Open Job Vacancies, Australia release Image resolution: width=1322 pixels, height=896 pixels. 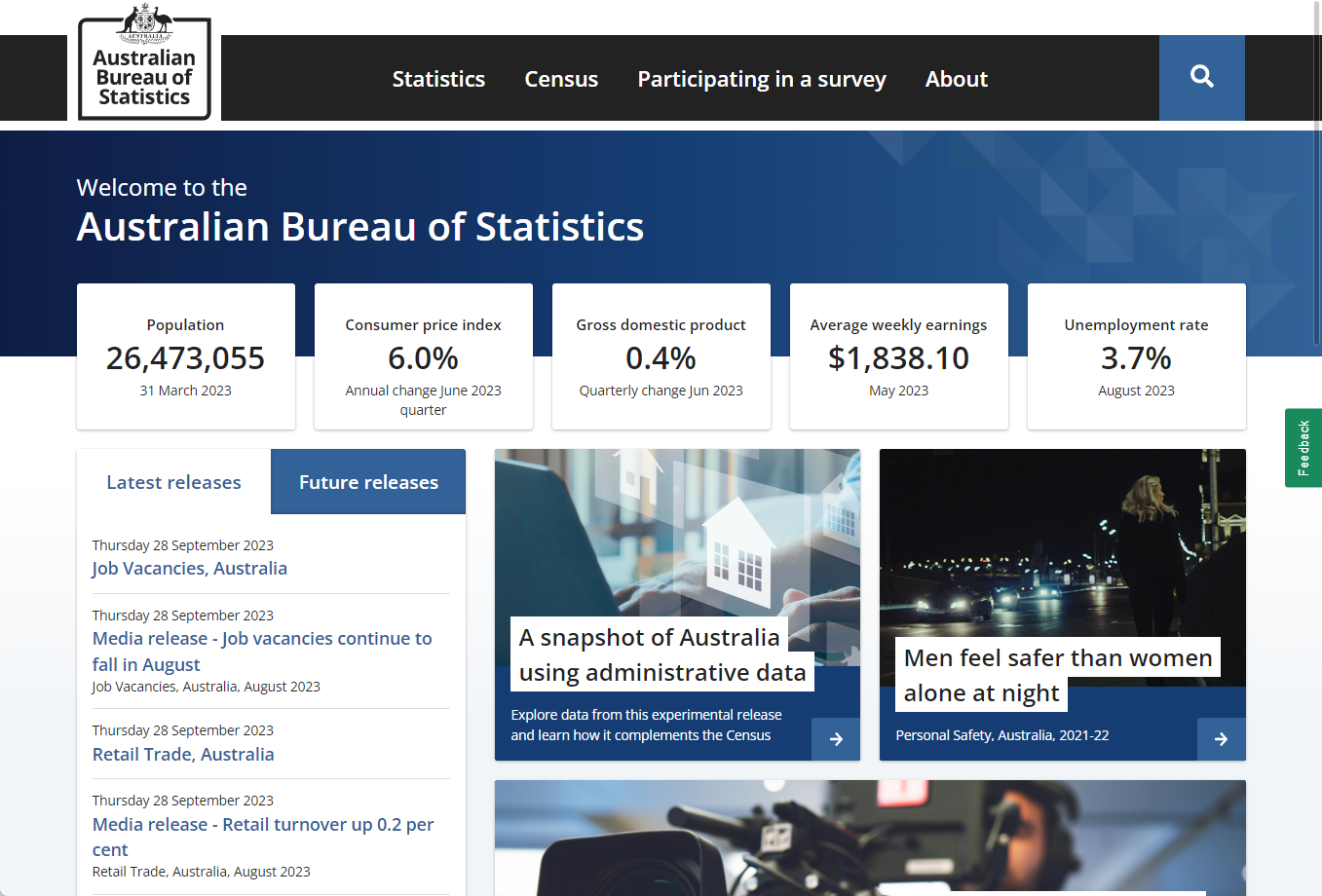(x=190, y=568)
